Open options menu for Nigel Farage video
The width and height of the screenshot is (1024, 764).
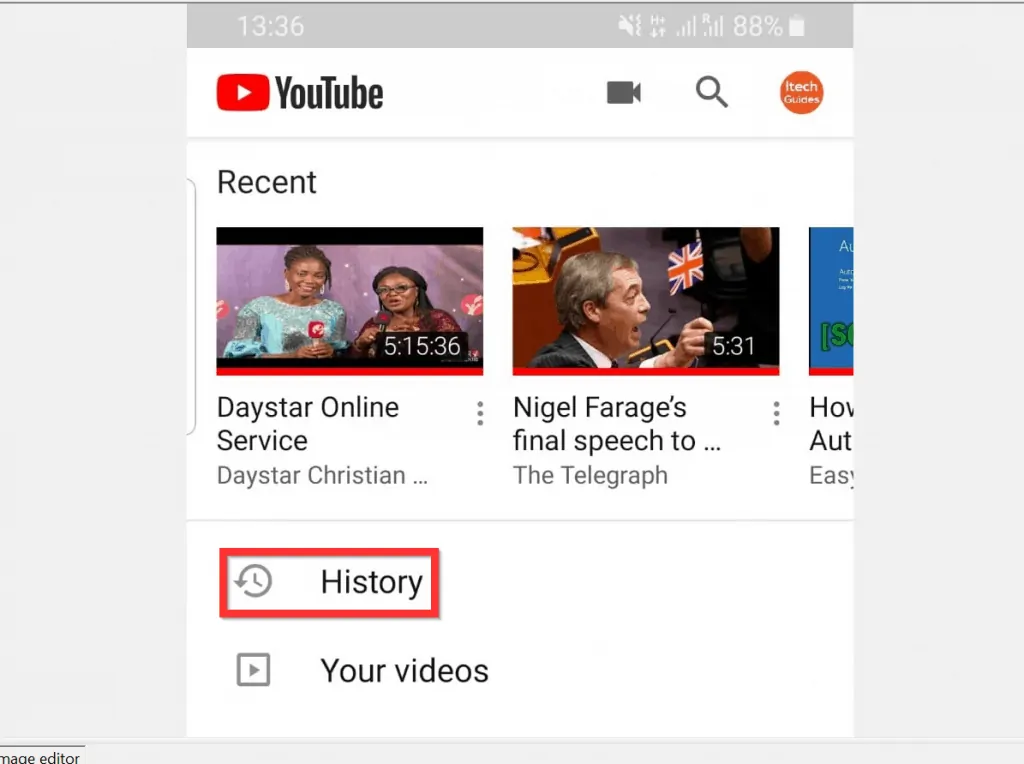coord(776,412)
